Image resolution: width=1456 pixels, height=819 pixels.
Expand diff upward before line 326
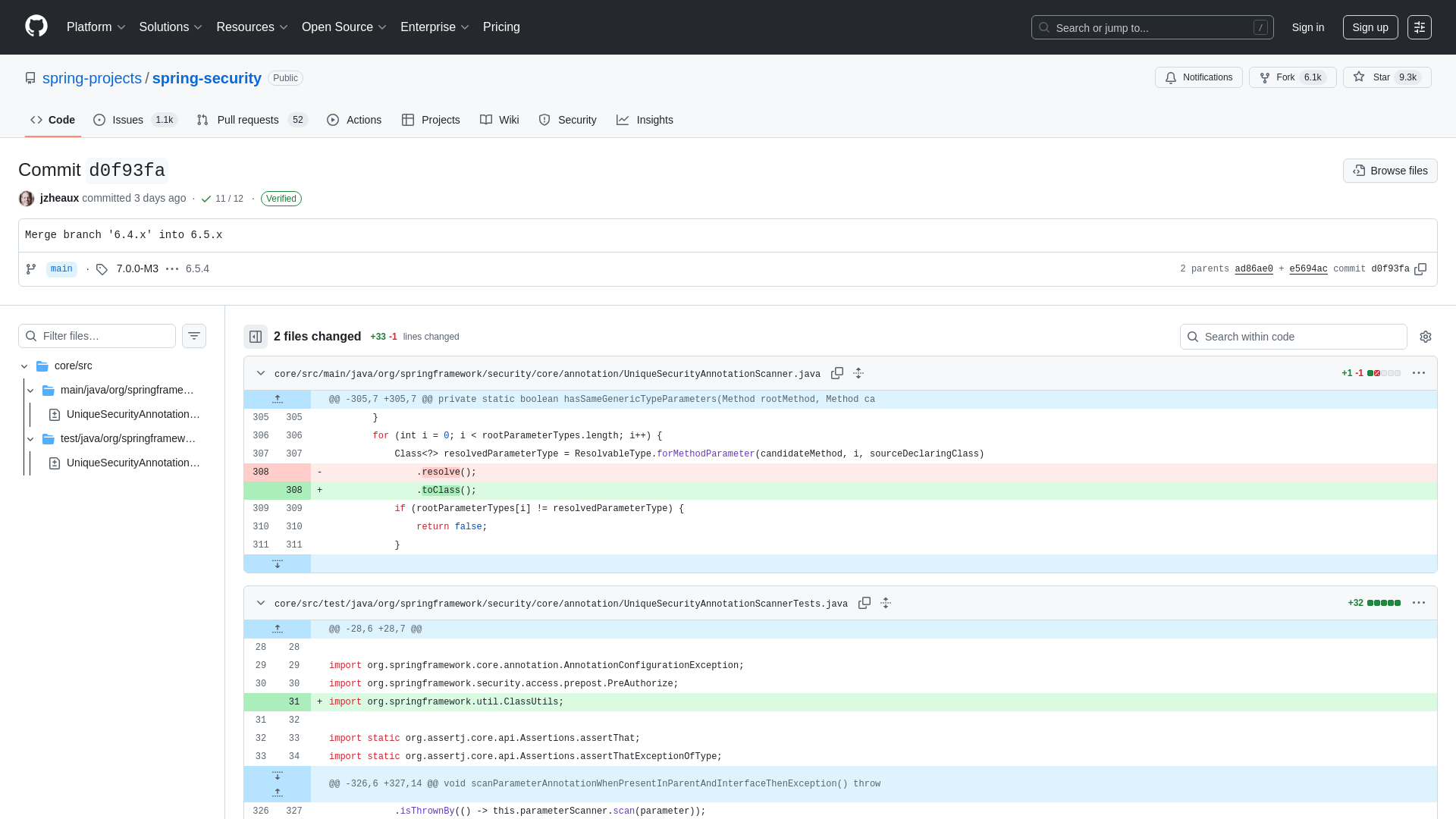point(278,792)
